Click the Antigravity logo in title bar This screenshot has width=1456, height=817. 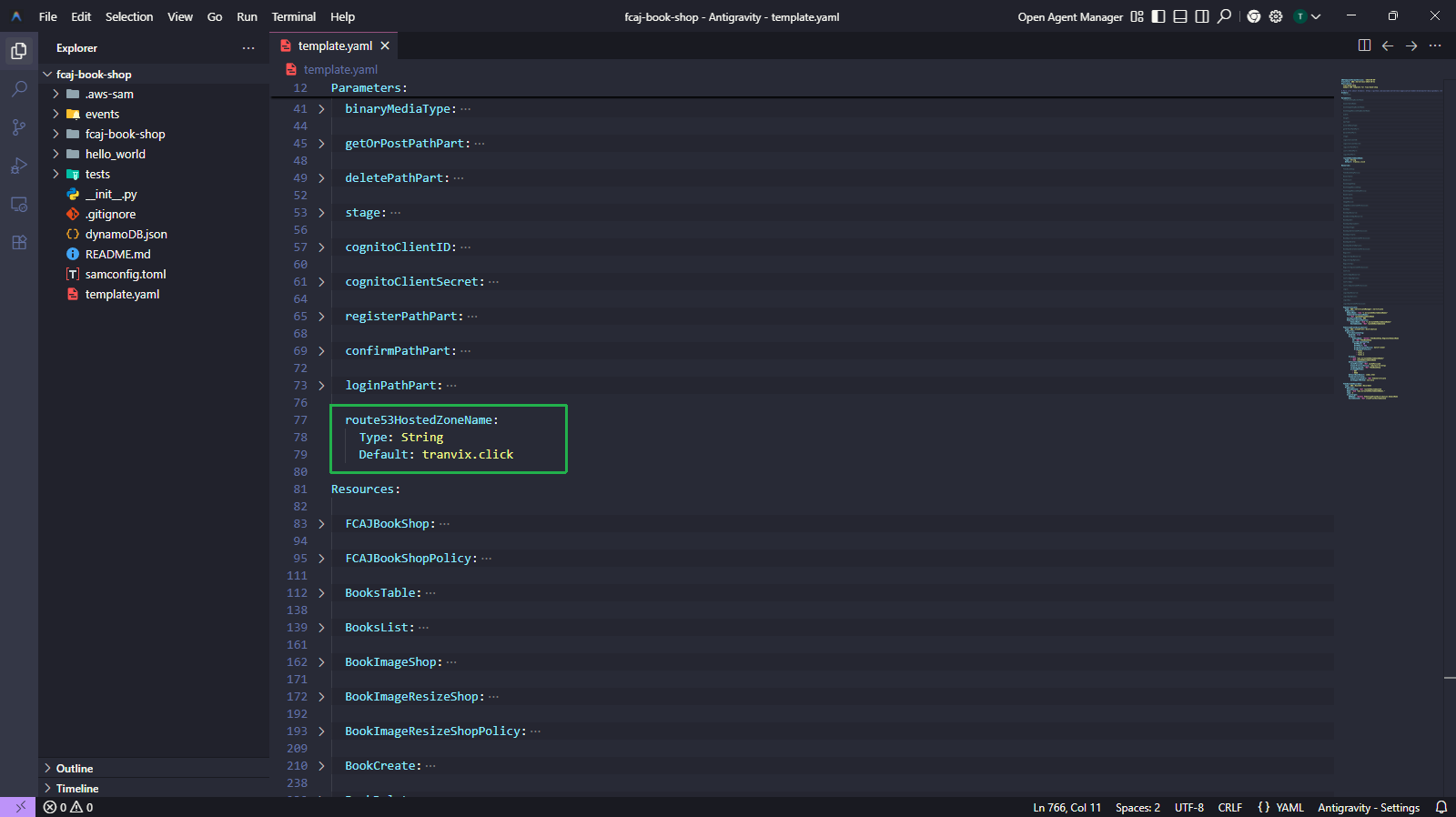coord(16,16)
